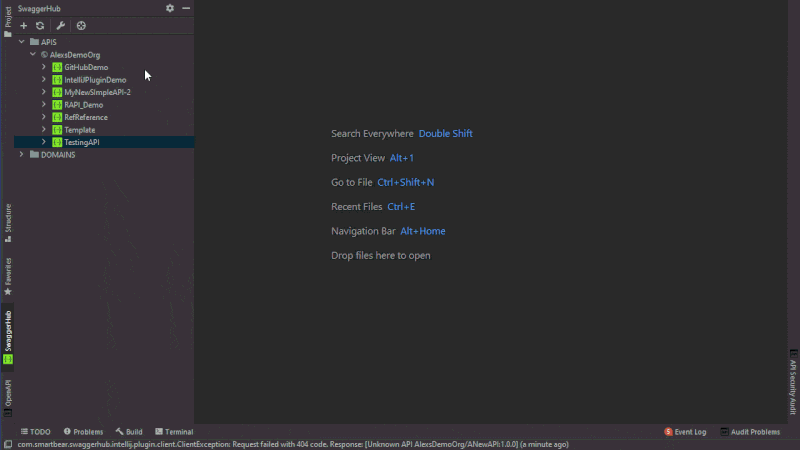
Task: Click the IntelliJPluginDemo API icon
Action: pos(57,80)
